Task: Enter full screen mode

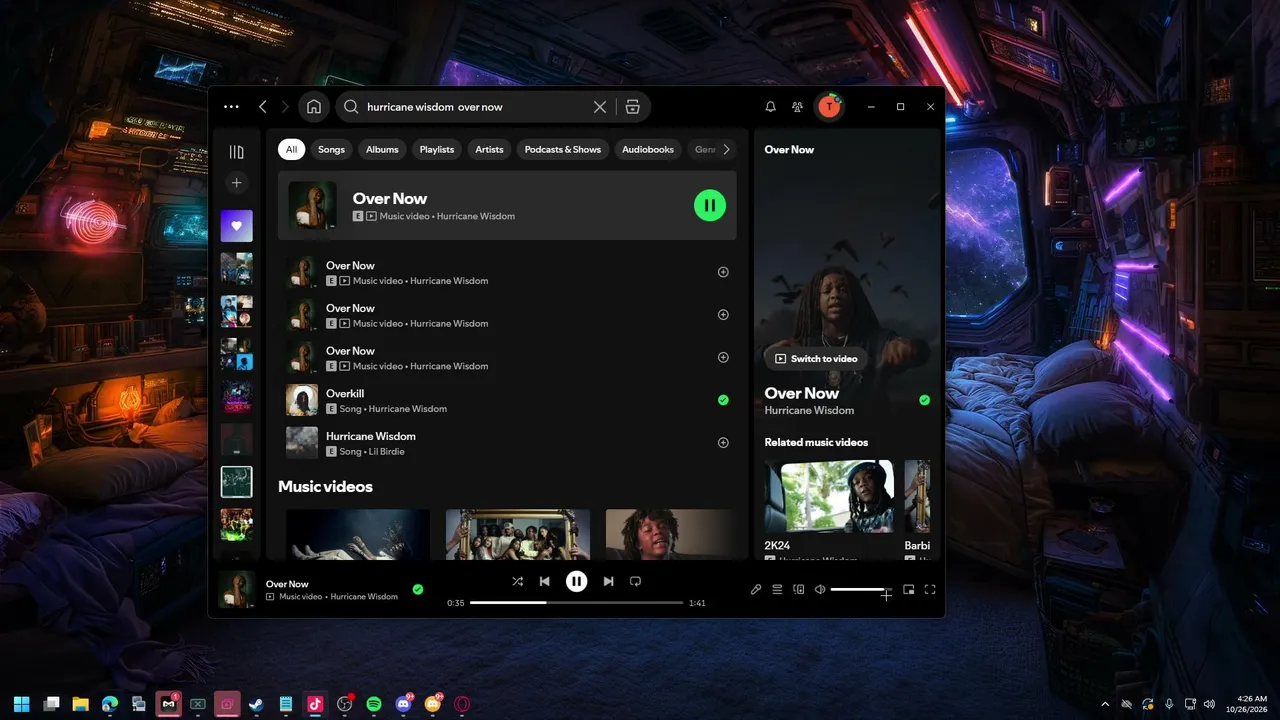Action: pos(930,590)
